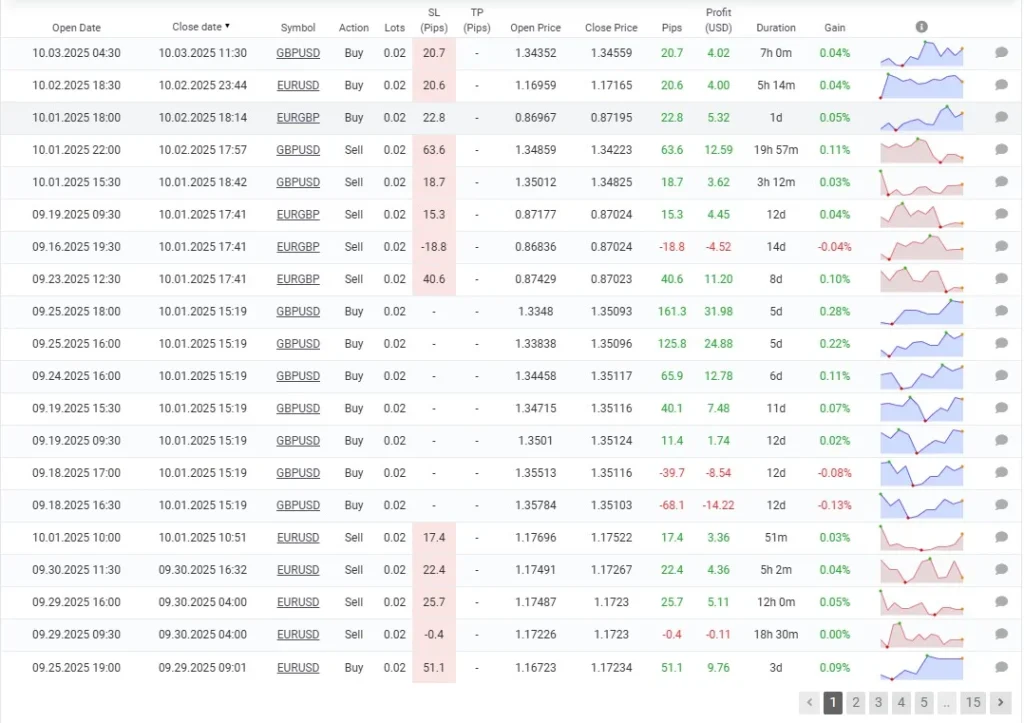This screenshot has width=1024, height=723.
Task: Go to the next page arrow
Action: pyautogui.click(x=1000, y=703)
